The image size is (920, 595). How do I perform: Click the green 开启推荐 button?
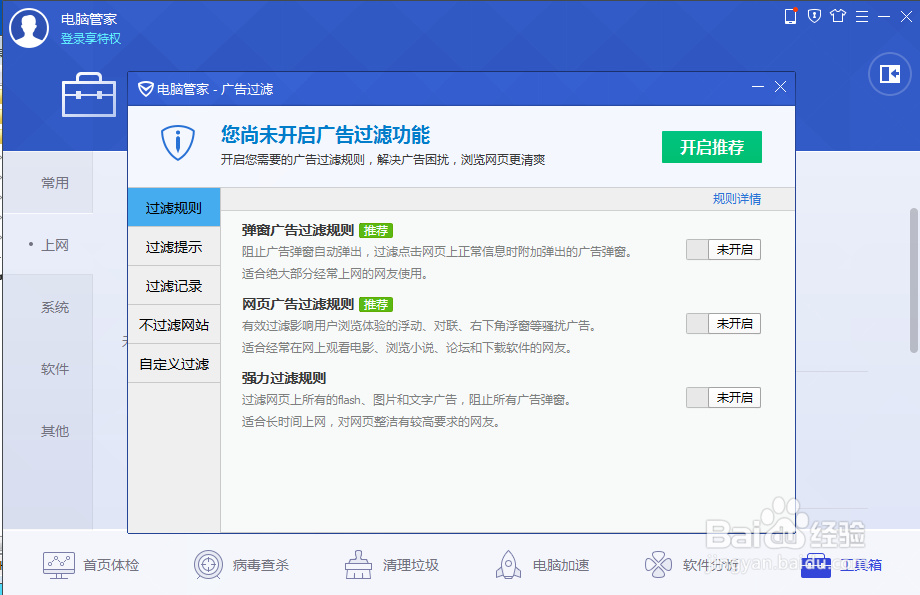tap(711, 146)
